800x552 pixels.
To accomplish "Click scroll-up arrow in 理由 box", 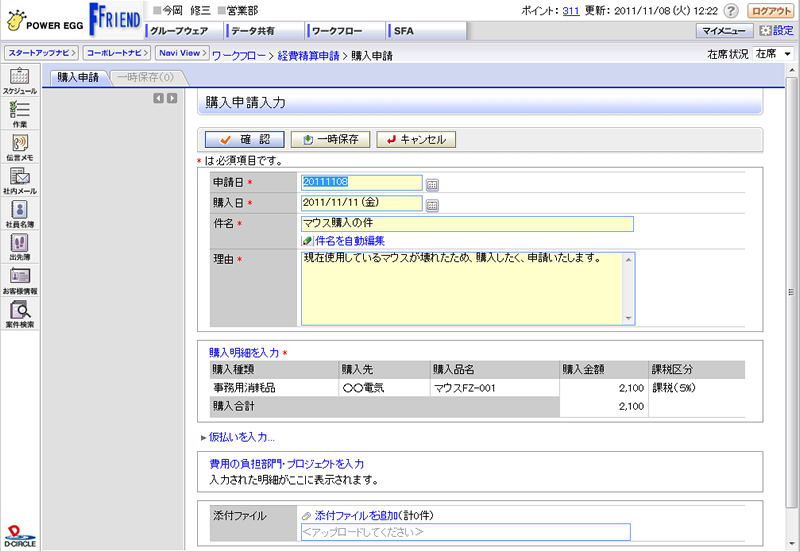I will click(629, 259).
